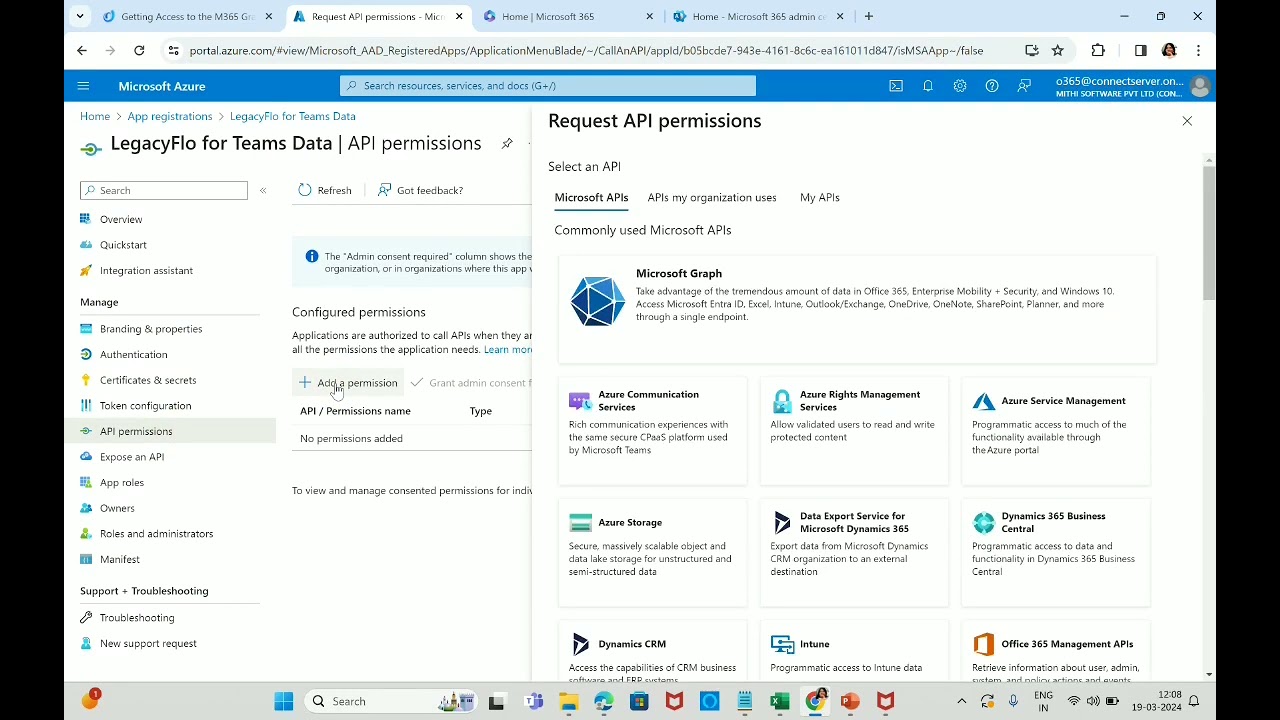Select Data Export Service for Dynamics 365

click(854, 553)
